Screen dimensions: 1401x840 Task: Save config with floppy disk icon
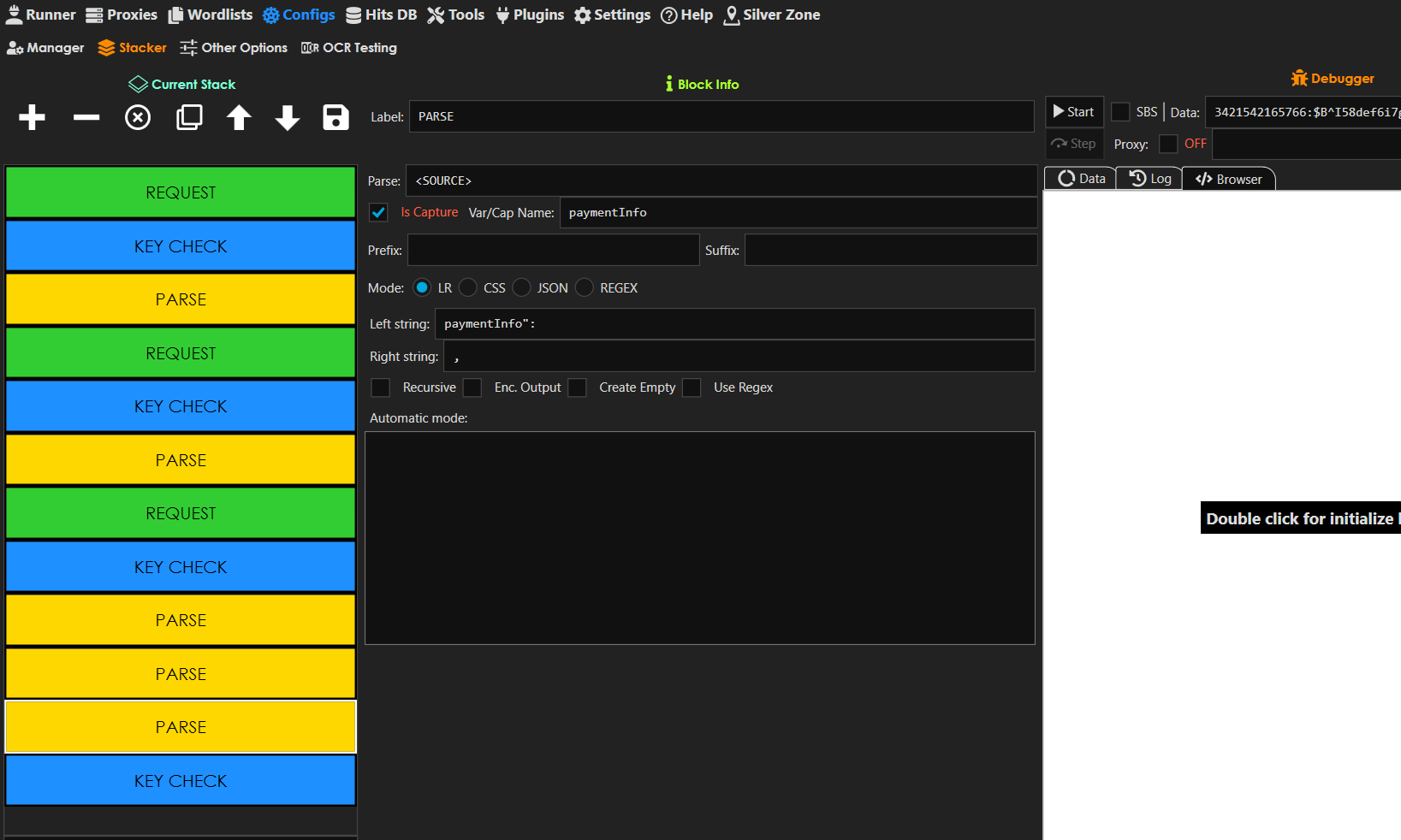(335, 117)
